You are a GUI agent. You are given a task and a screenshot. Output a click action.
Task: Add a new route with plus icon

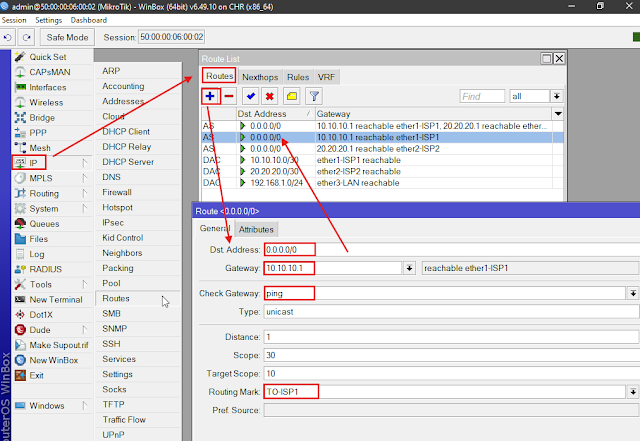(210, 96)
